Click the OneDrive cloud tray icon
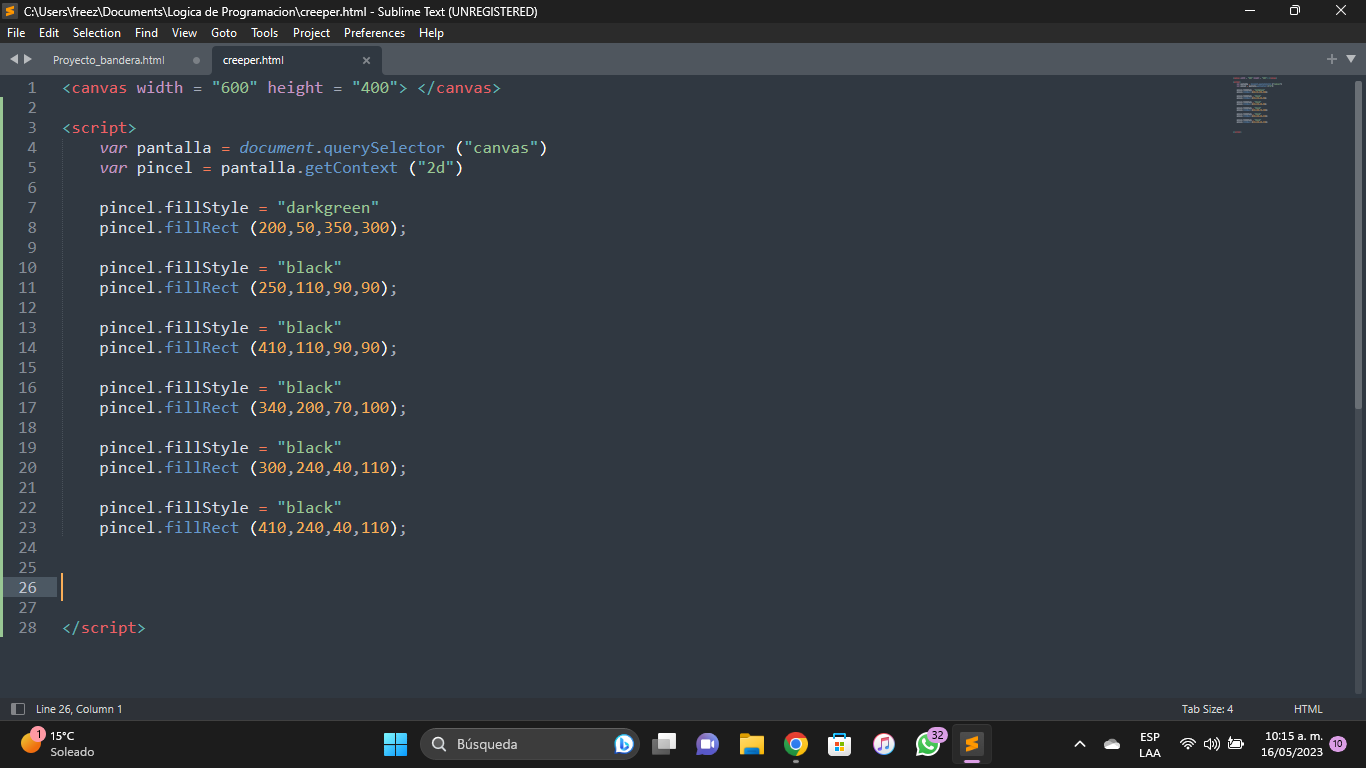 (1112, 744)
